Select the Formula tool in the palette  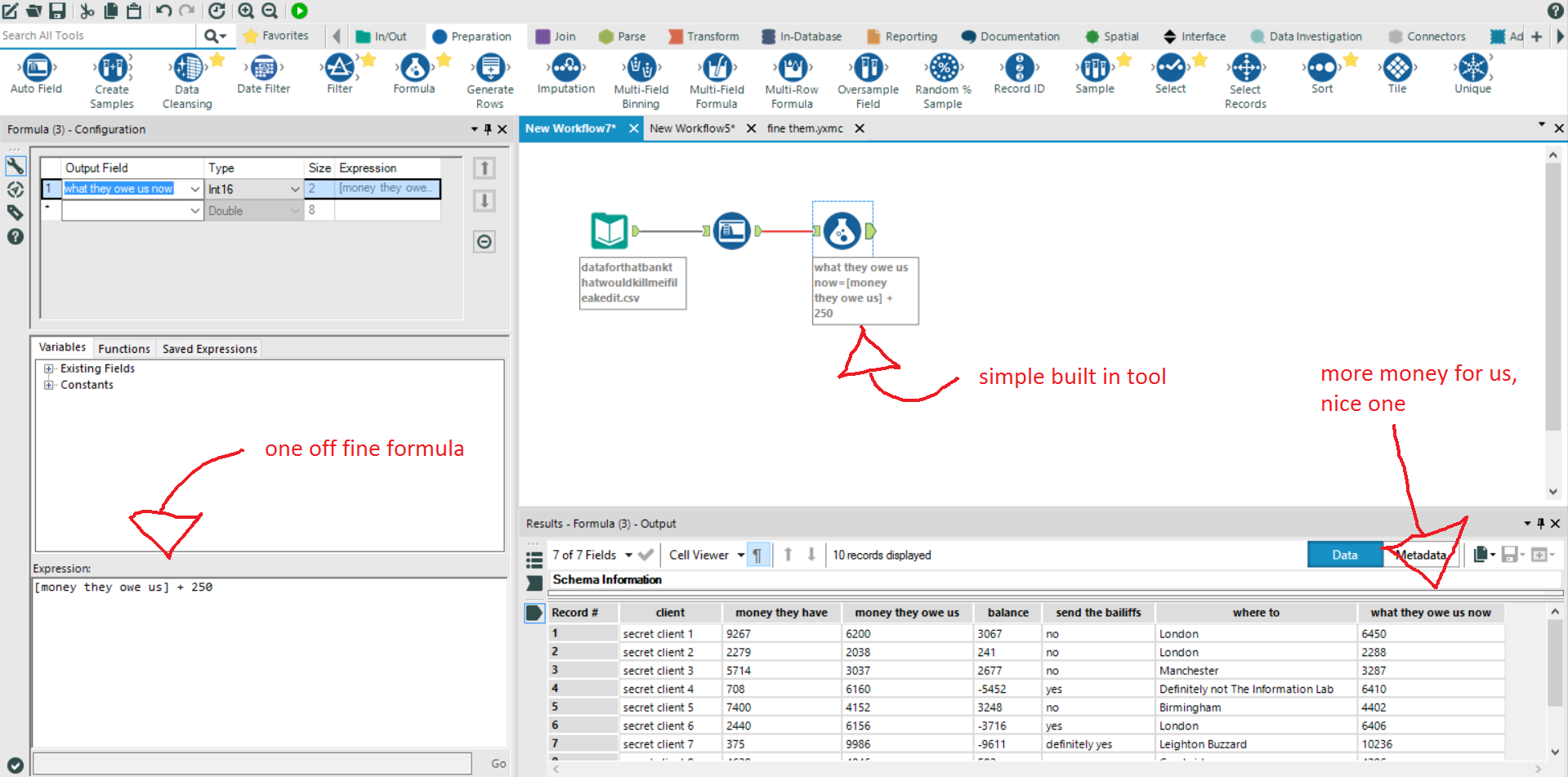coord(414,69)
